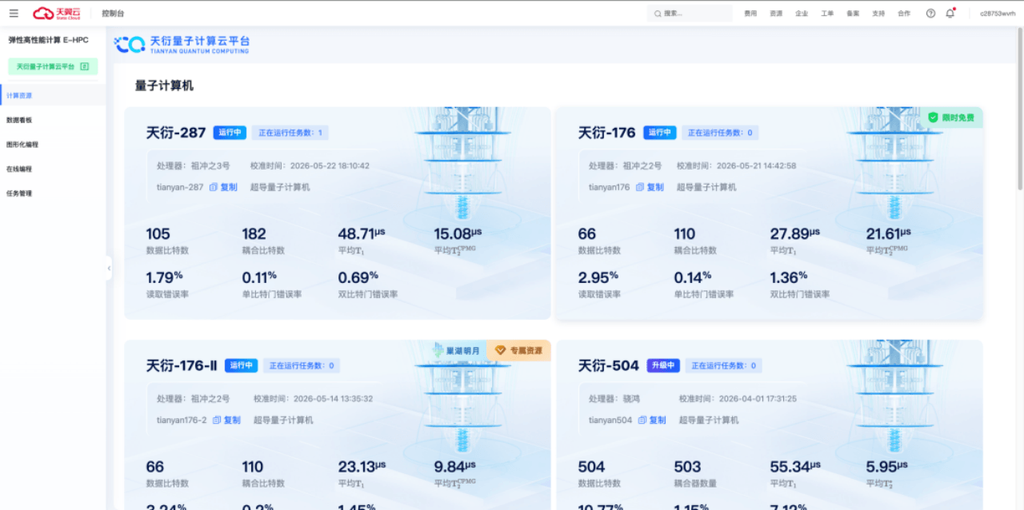
Task: Open the 合作 menu
Action: click(x=904, y=13)
